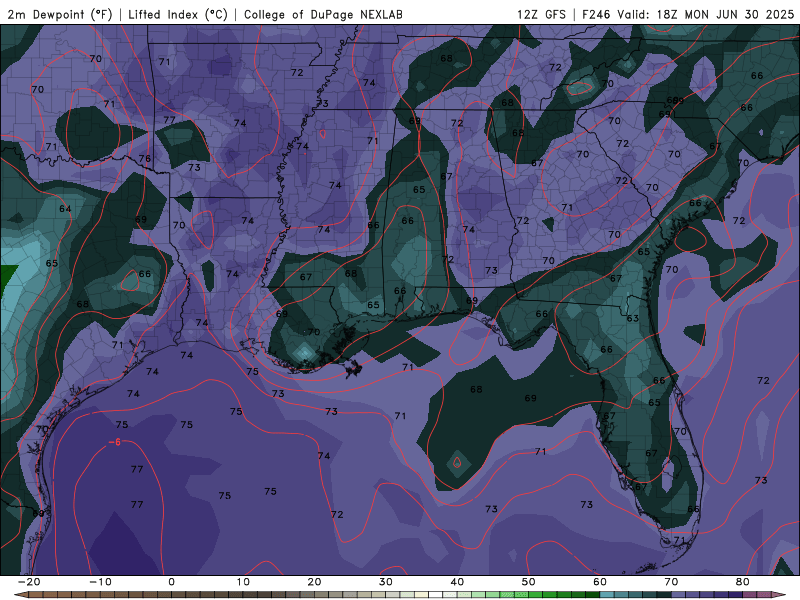800x600 pixels.
Task: Click the "30" color scale label
Action: [386, 582]
